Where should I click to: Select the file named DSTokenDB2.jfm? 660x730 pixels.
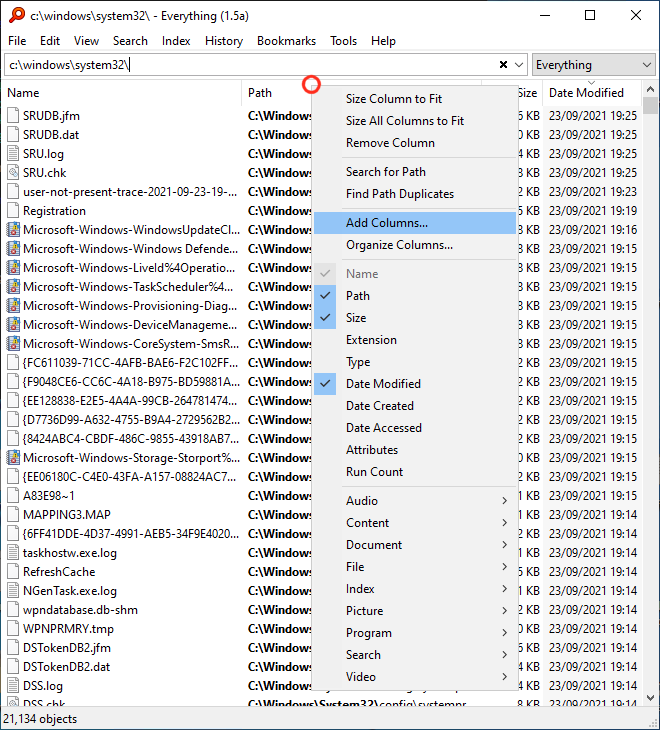tap(67, 648)
